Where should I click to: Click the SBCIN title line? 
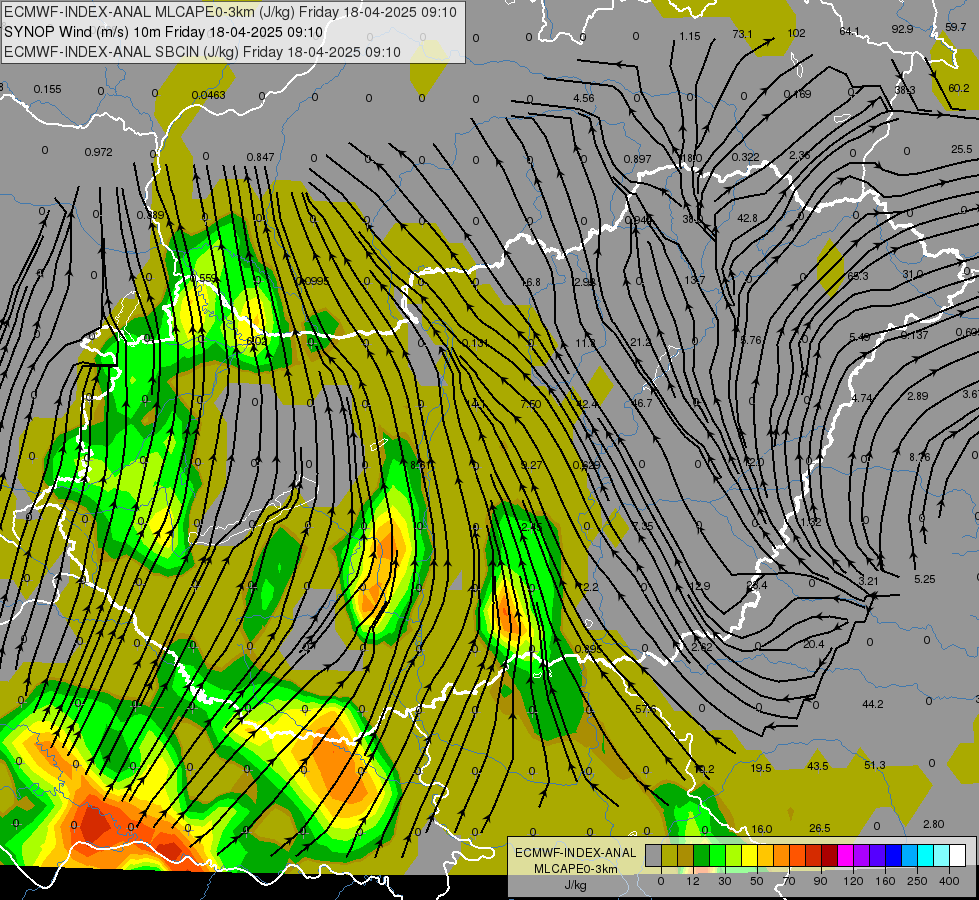click(202, 52)
